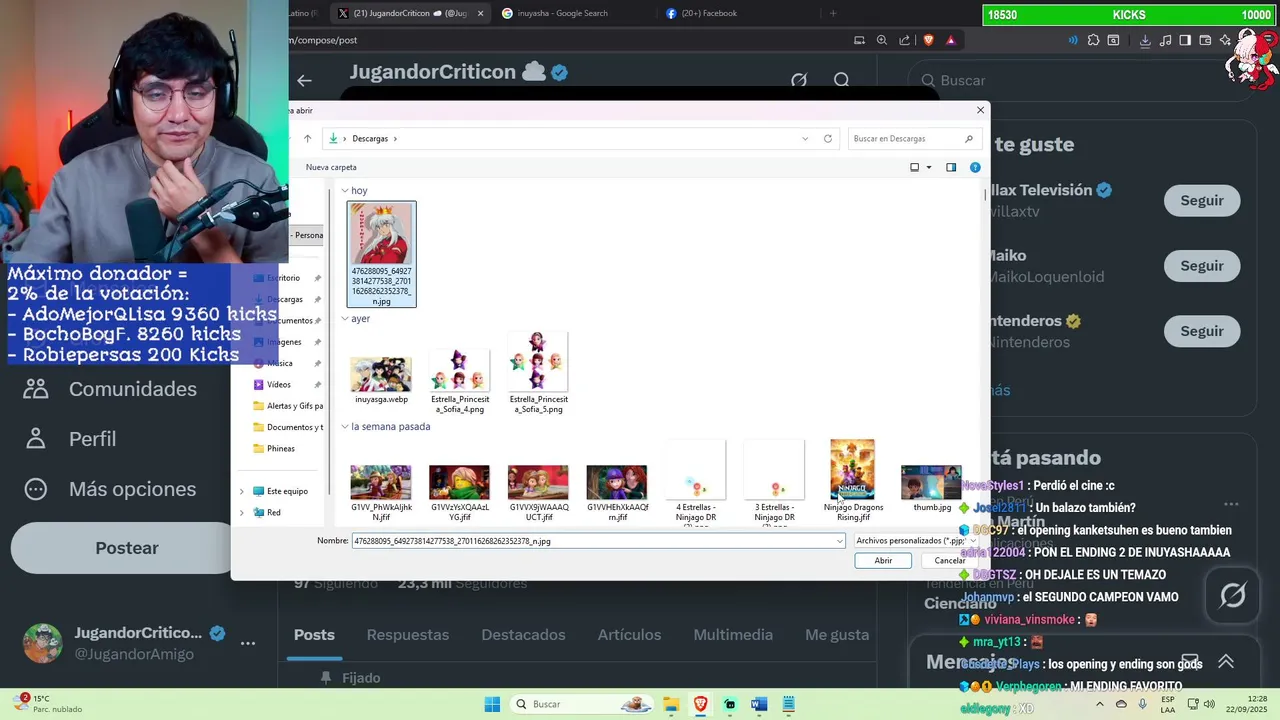Open Word from the taskbar
The image size is (1280, 720).
pos(758,704)
